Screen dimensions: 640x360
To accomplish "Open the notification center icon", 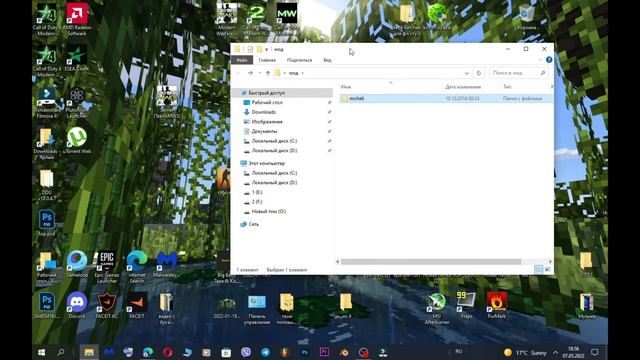I will click(595, 352).
